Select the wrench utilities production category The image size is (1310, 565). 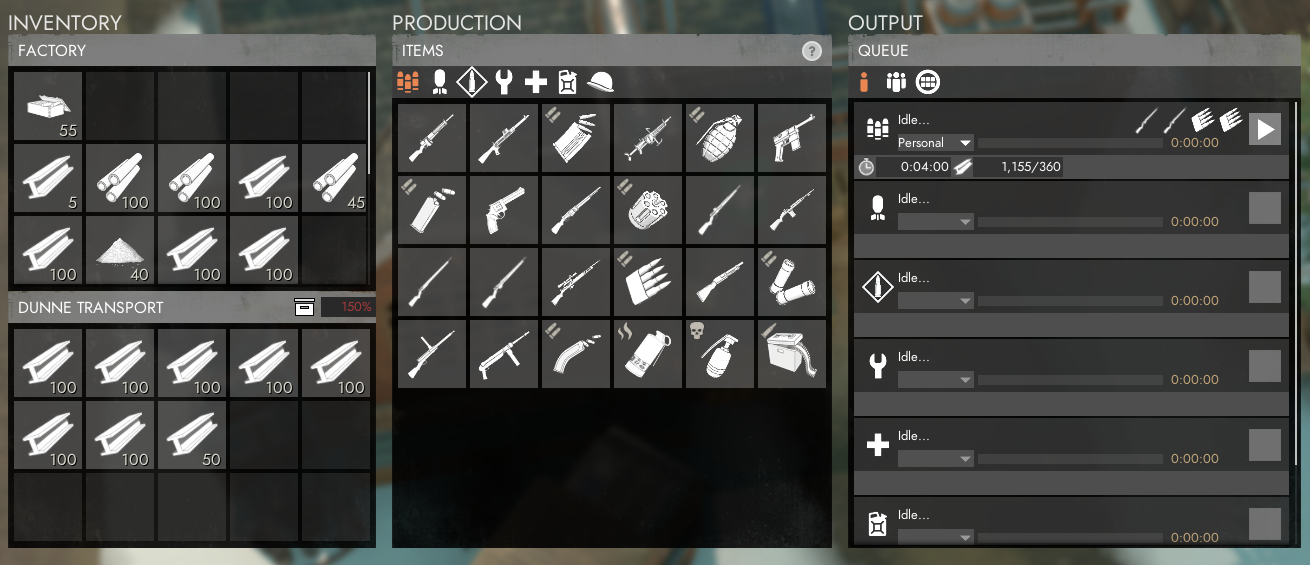tap(504, 82)
